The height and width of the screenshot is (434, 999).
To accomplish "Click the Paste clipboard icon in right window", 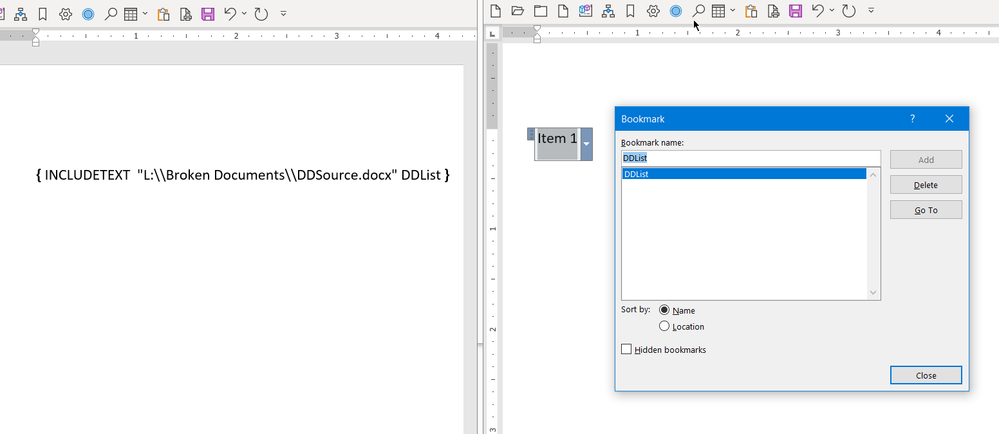I will (x=751, y=11).
